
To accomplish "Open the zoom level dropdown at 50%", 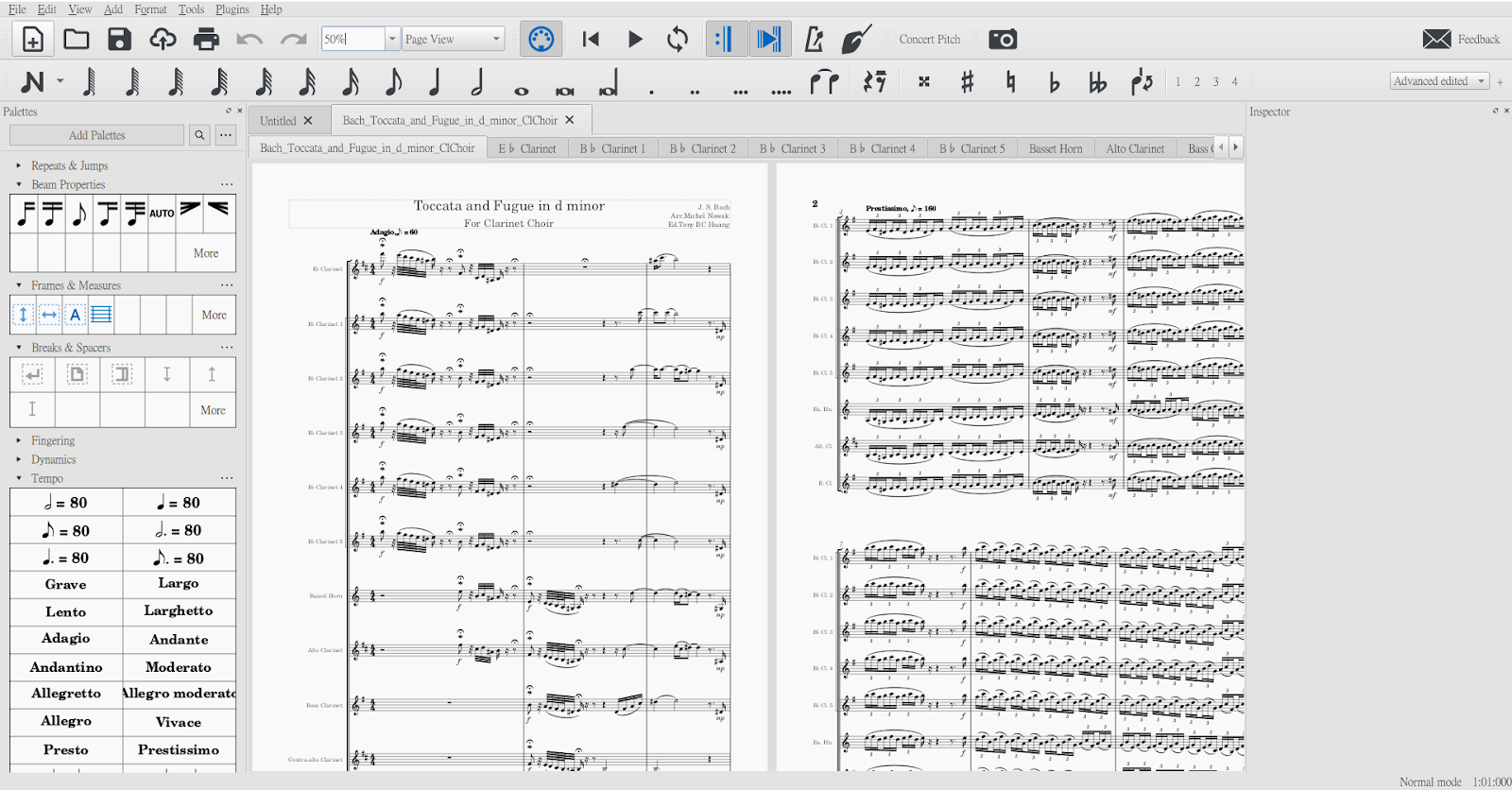I will pyautogui.click(x=392, y=39).
